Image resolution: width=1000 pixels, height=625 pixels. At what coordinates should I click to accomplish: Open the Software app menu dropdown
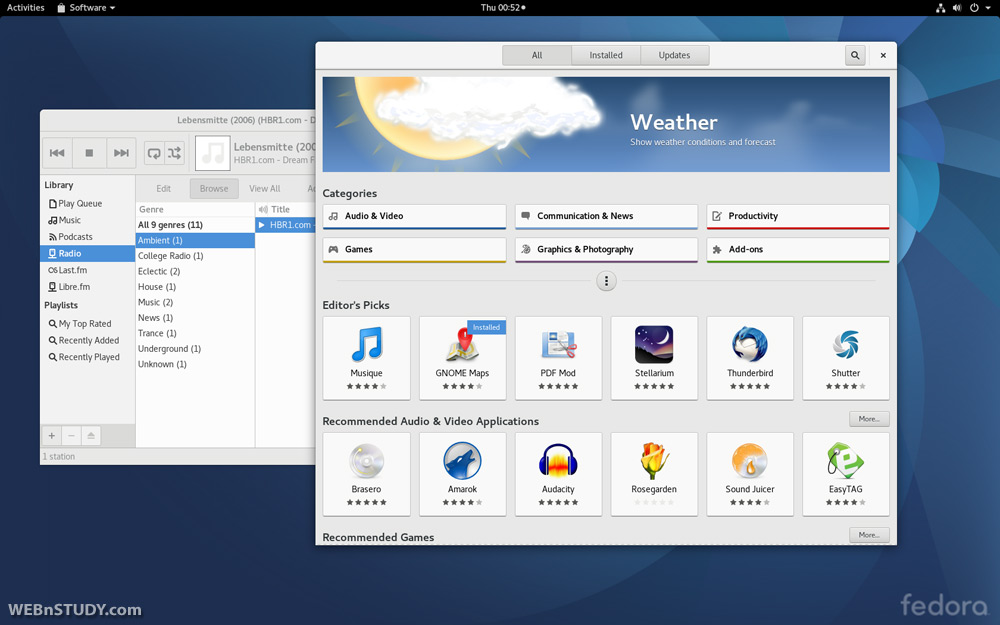click(86, 8)
